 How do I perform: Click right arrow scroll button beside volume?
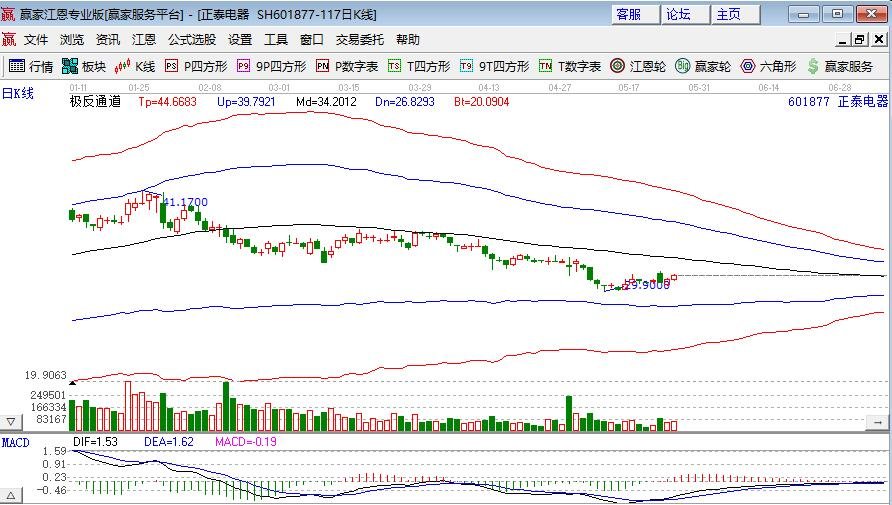[877, 423]
